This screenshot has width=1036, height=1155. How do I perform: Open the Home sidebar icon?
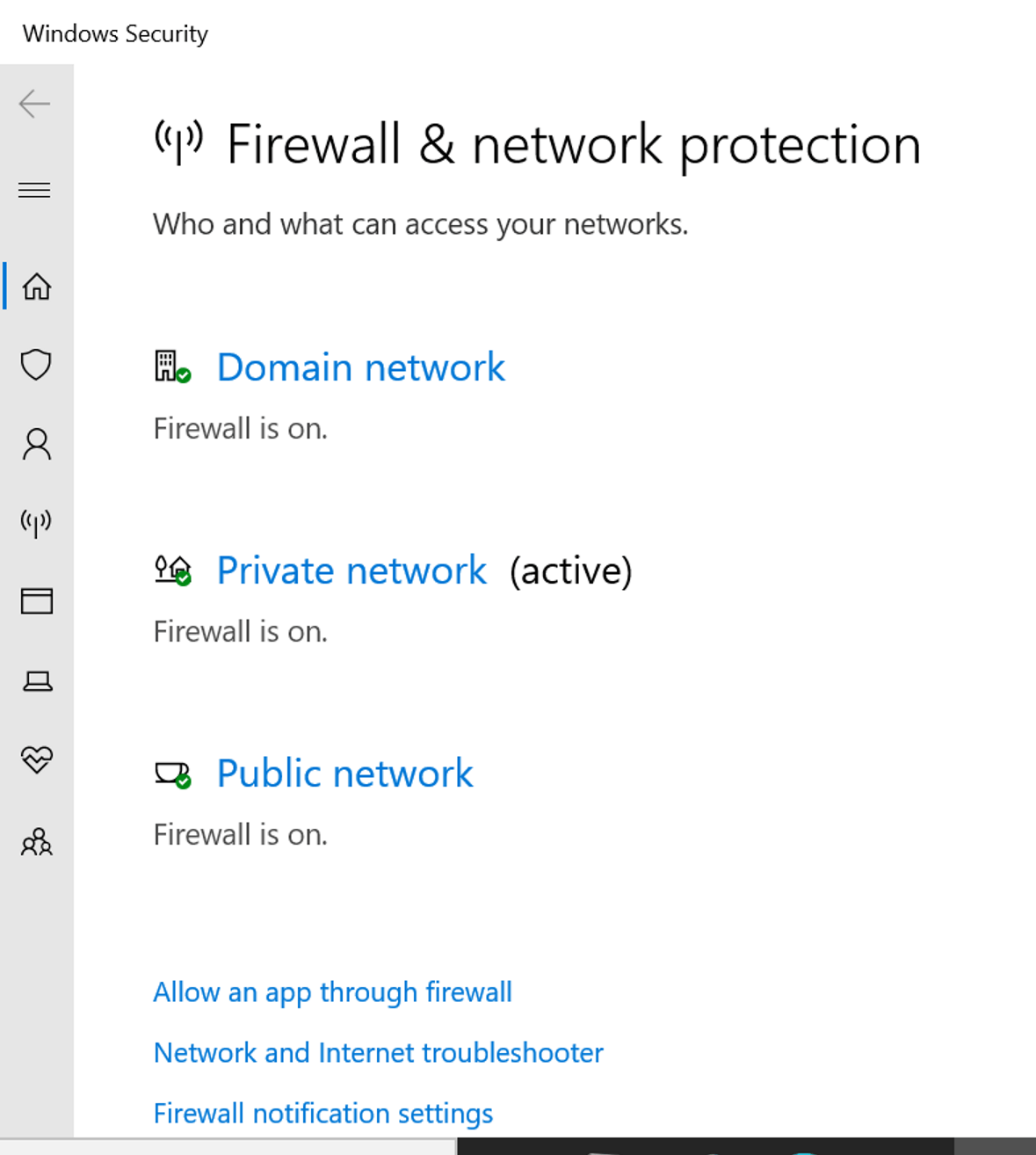point(37,287)
